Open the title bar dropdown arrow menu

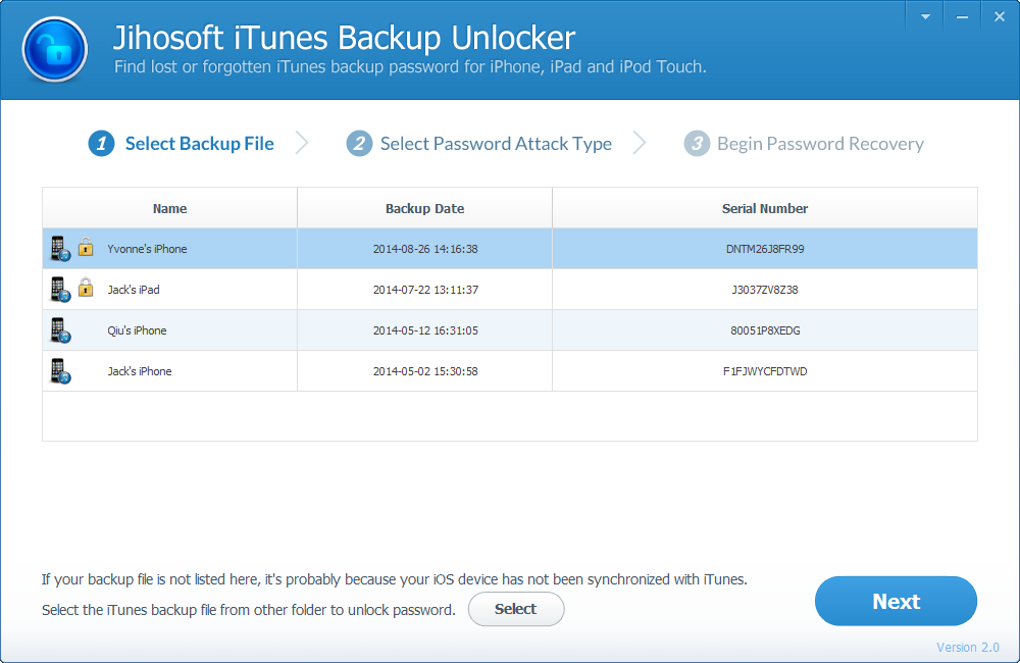tap(925, 17)
